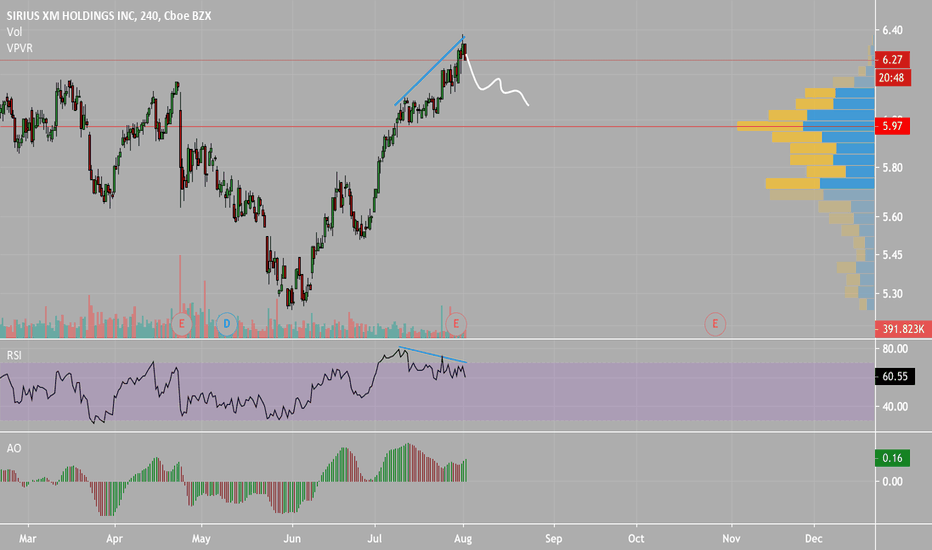Click the Sep label on time axis
The image size is (932, 550).
[x=553, y=539]
